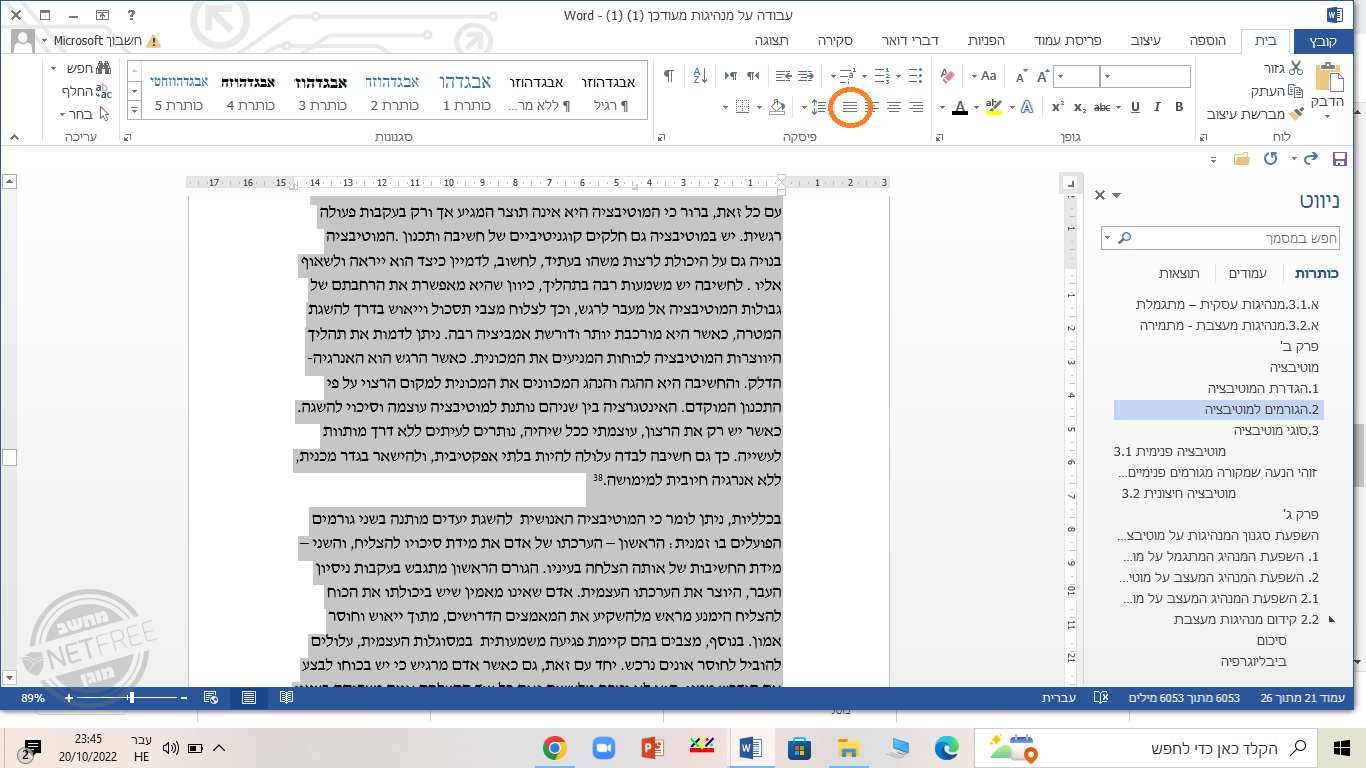Apply paragraph shading with paint bucket
Viewport: 1366px width, 768px height.
point(778,108)
